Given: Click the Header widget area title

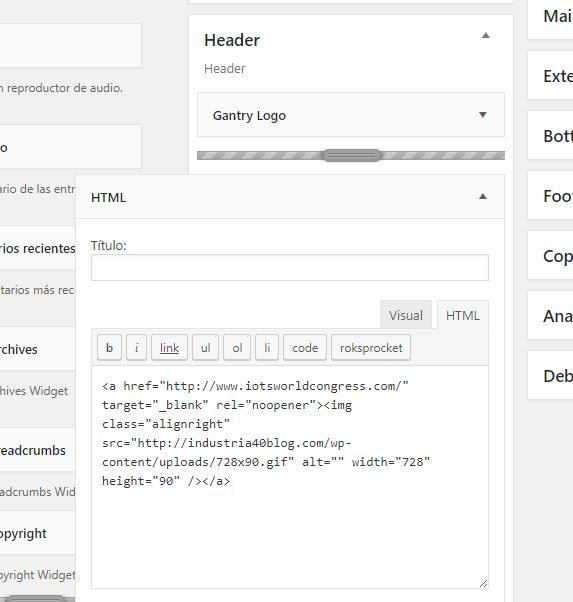Looking at the screenshot, I should point(232,40).
